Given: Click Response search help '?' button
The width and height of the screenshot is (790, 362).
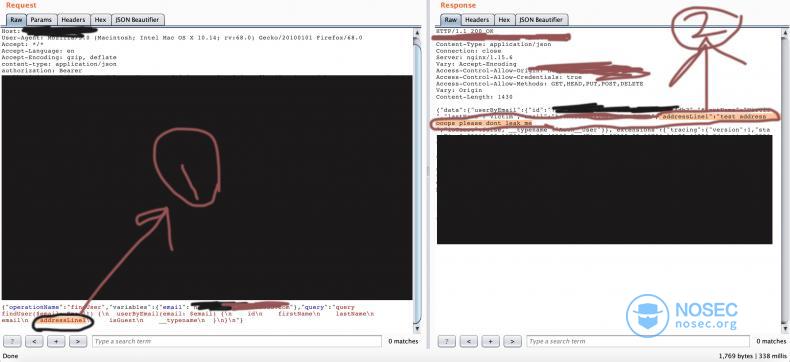Looking at the screenshot, I should (447, 341).
